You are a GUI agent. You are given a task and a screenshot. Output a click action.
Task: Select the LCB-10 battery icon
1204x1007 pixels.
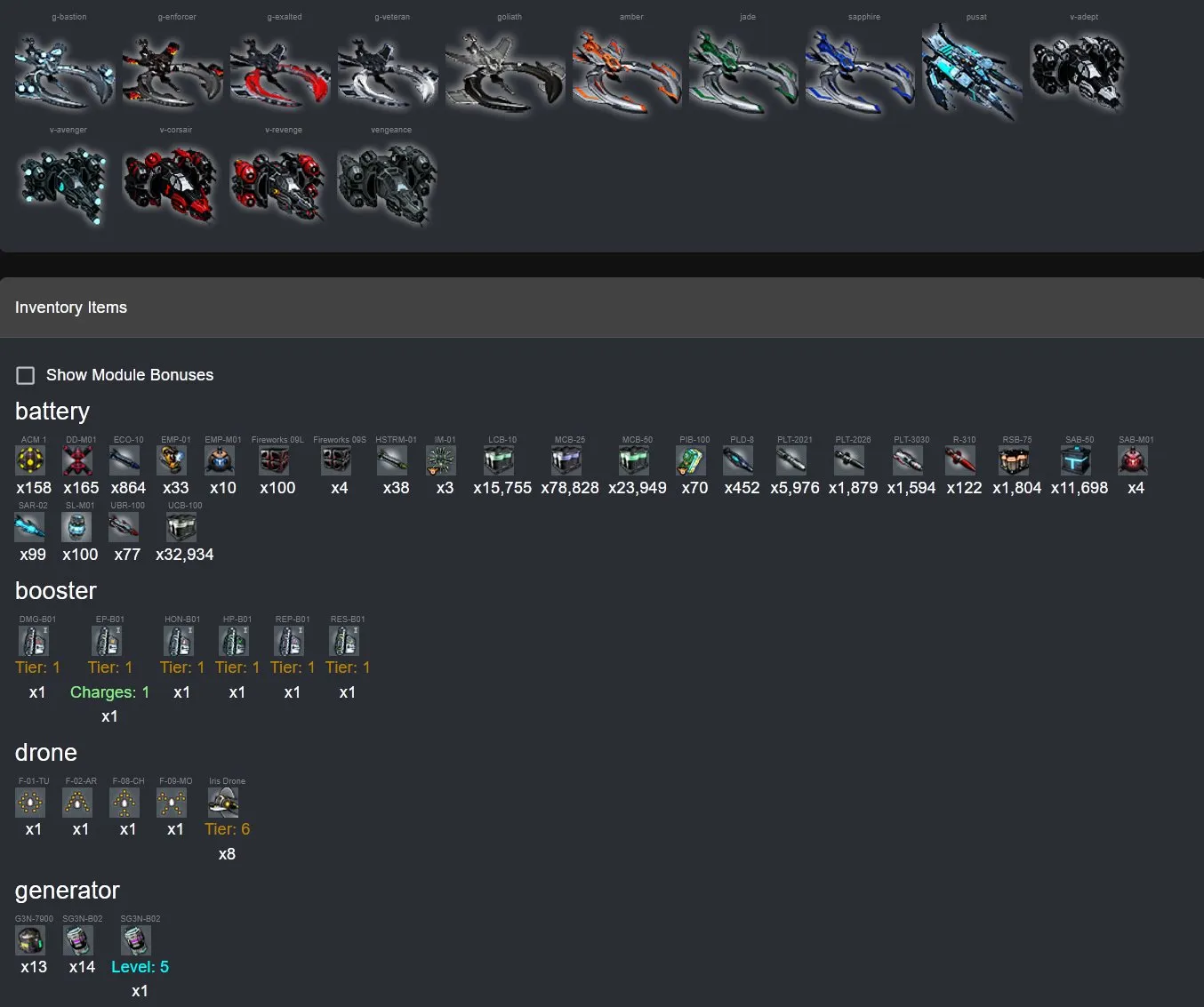pyautogui.click(x=499, y=460)
